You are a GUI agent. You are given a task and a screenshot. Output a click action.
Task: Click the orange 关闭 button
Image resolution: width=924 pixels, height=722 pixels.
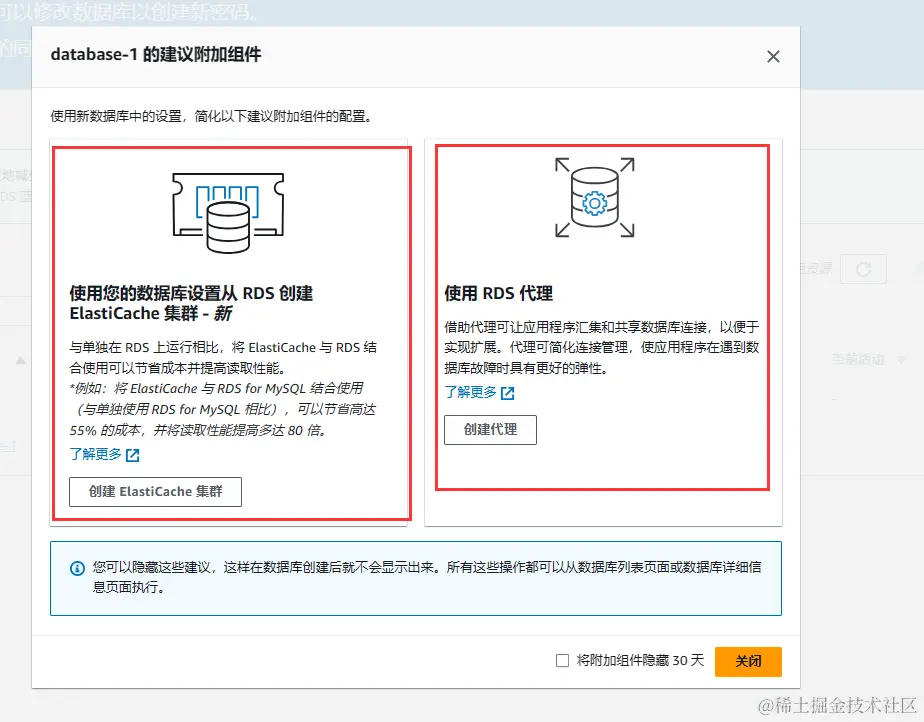click(748, 661)
